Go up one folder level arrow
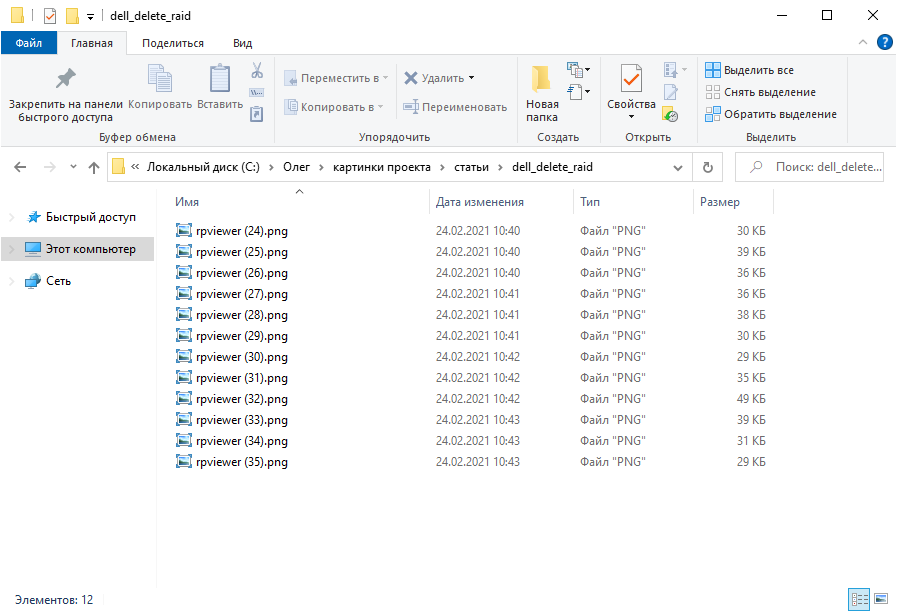The image size is (897, 612). point(94,167)
